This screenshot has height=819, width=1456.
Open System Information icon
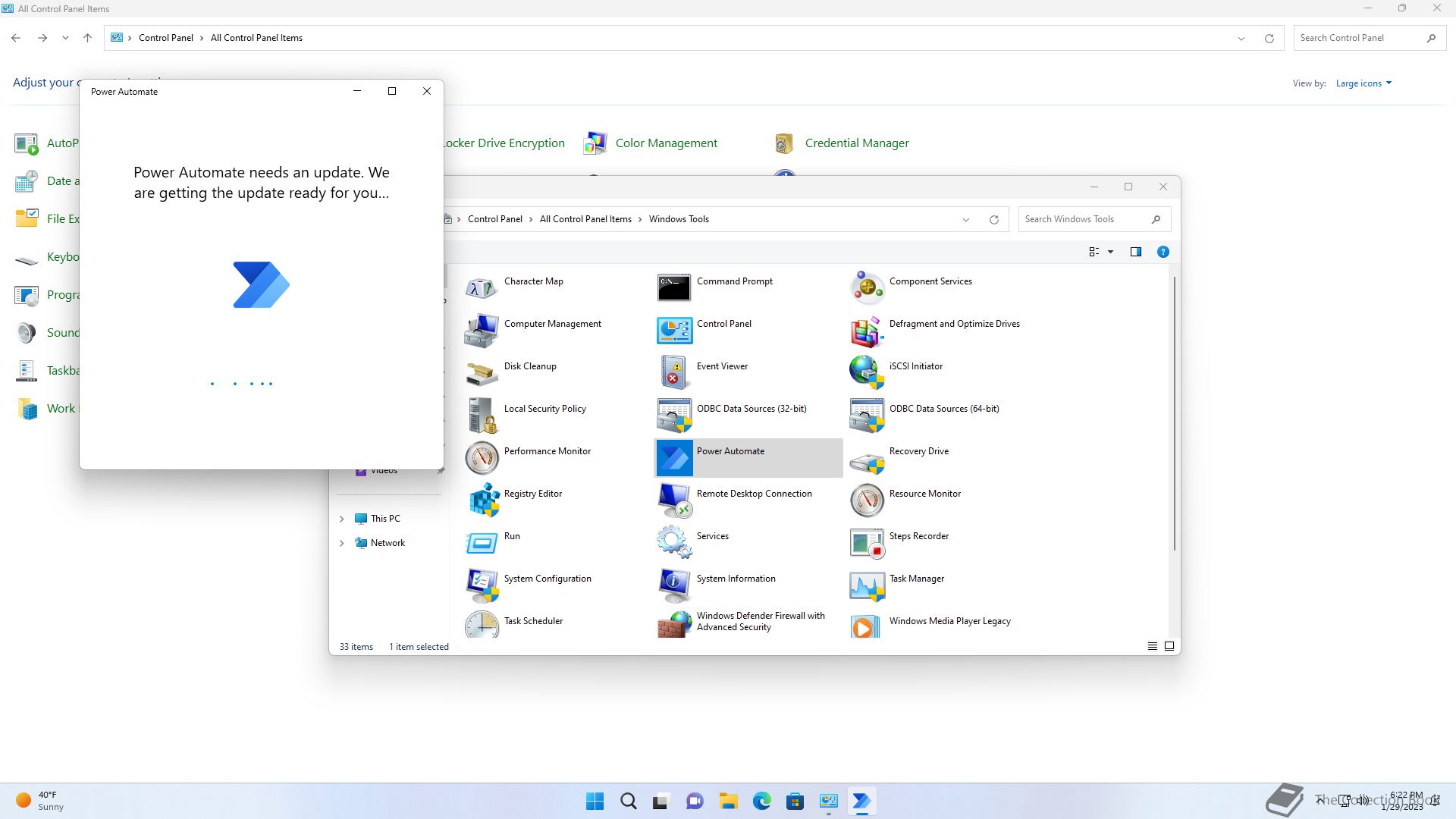674,585
